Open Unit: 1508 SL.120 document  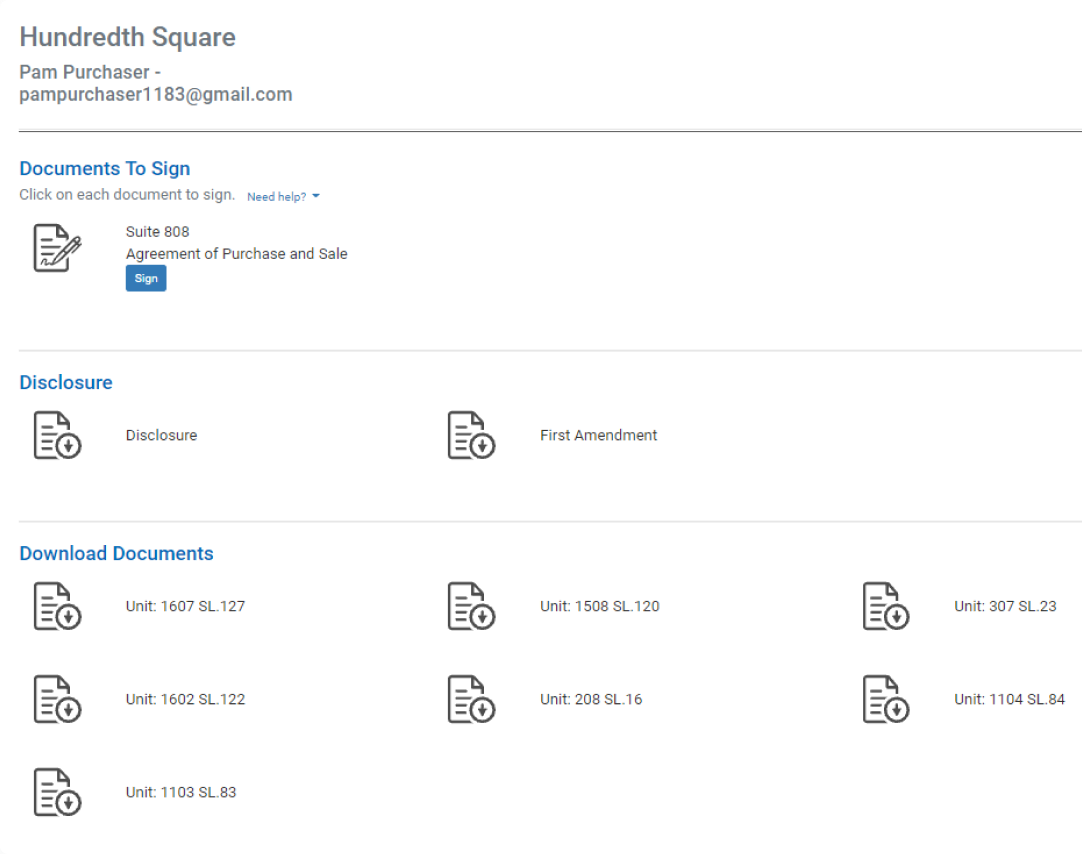(x=600, y=606)
